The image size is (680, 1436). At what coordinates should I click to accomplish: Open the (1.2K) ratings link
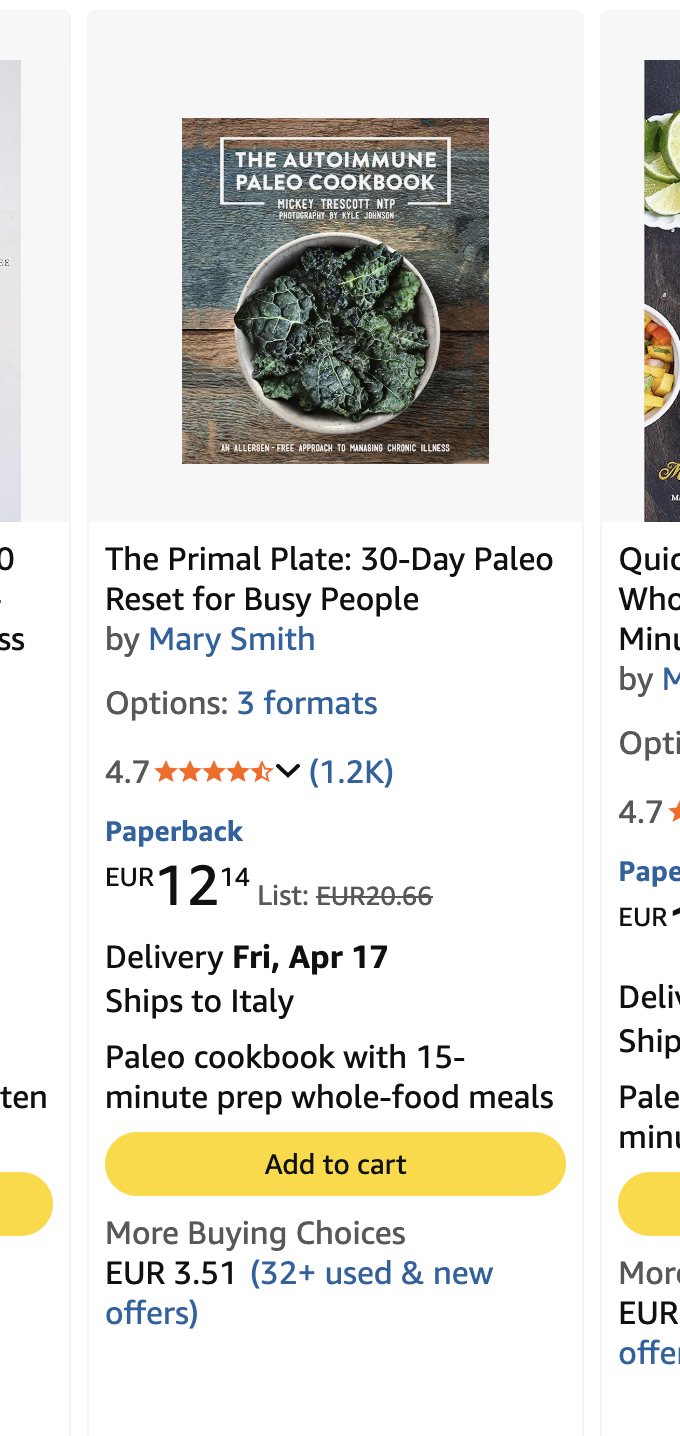click(352, 771)
